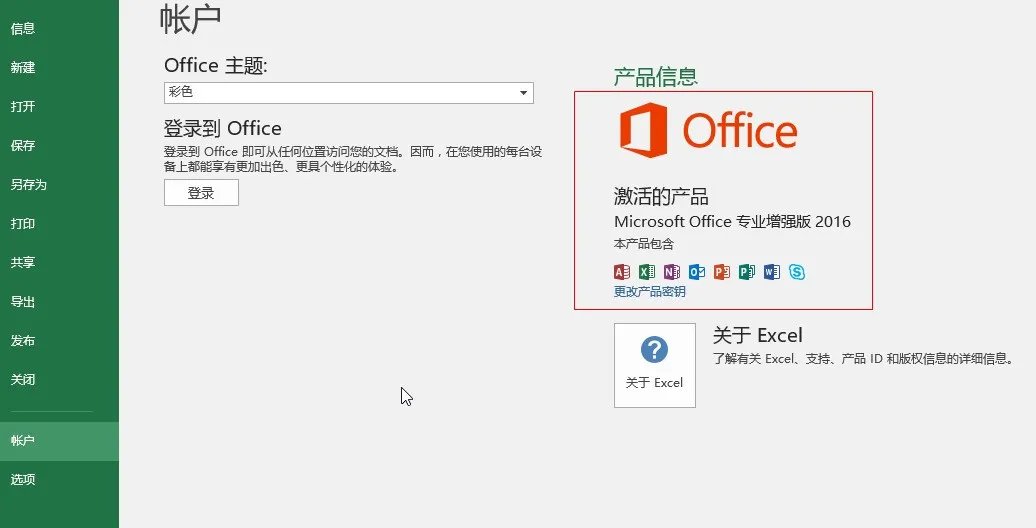This screenshot has width=1036, height=528.
Task: Click the Skype for Business icon
Action: click(797, 272)
